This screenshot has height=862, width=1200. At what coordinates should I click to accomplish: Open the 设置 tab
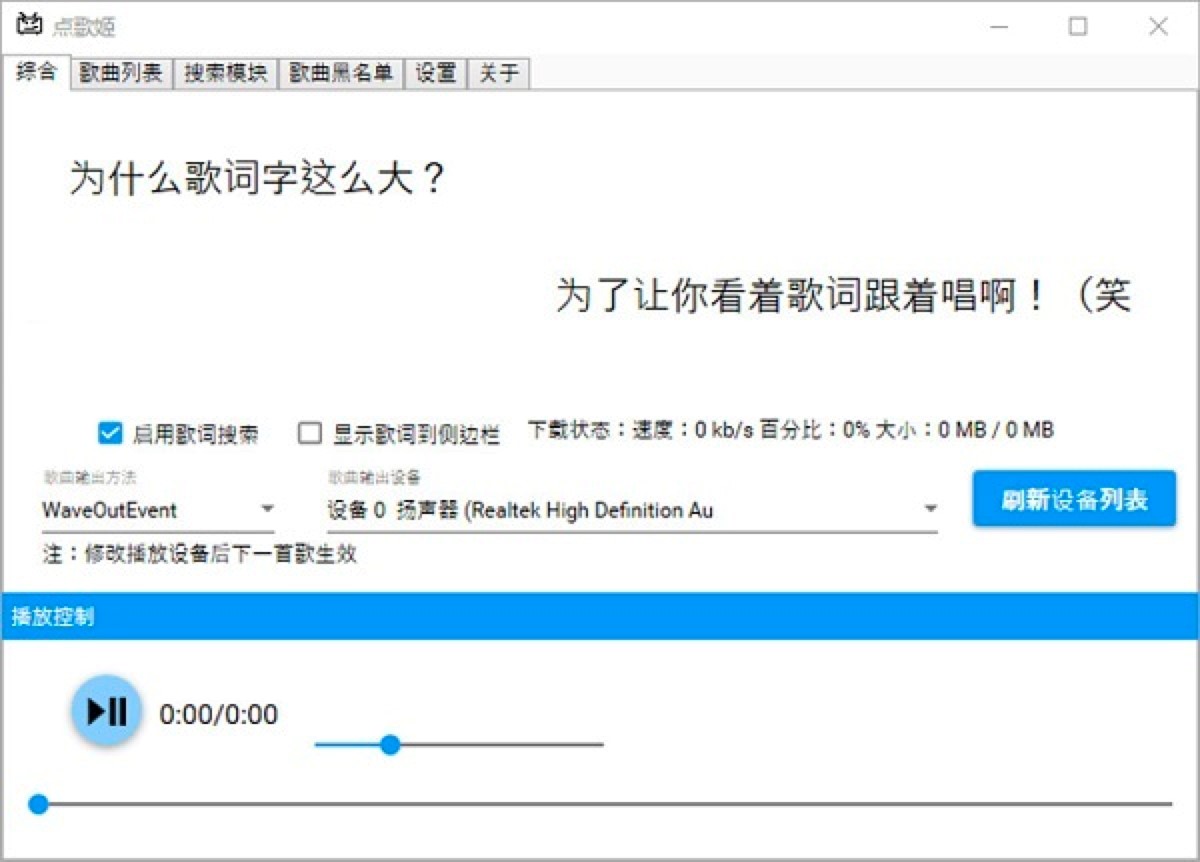coord(434,72)
